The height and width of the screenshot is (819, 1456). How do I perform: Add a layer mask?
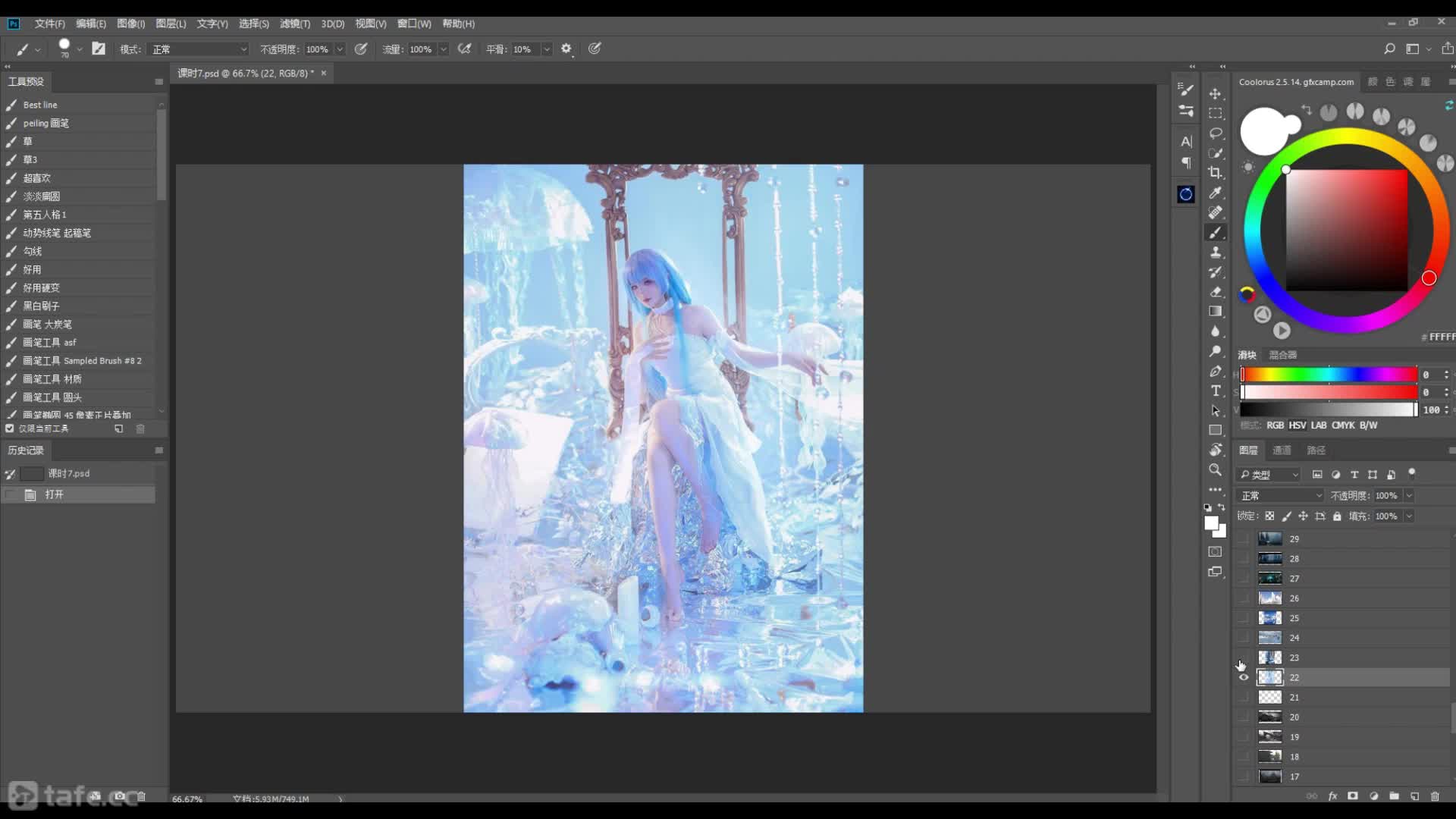[1353, 796]
